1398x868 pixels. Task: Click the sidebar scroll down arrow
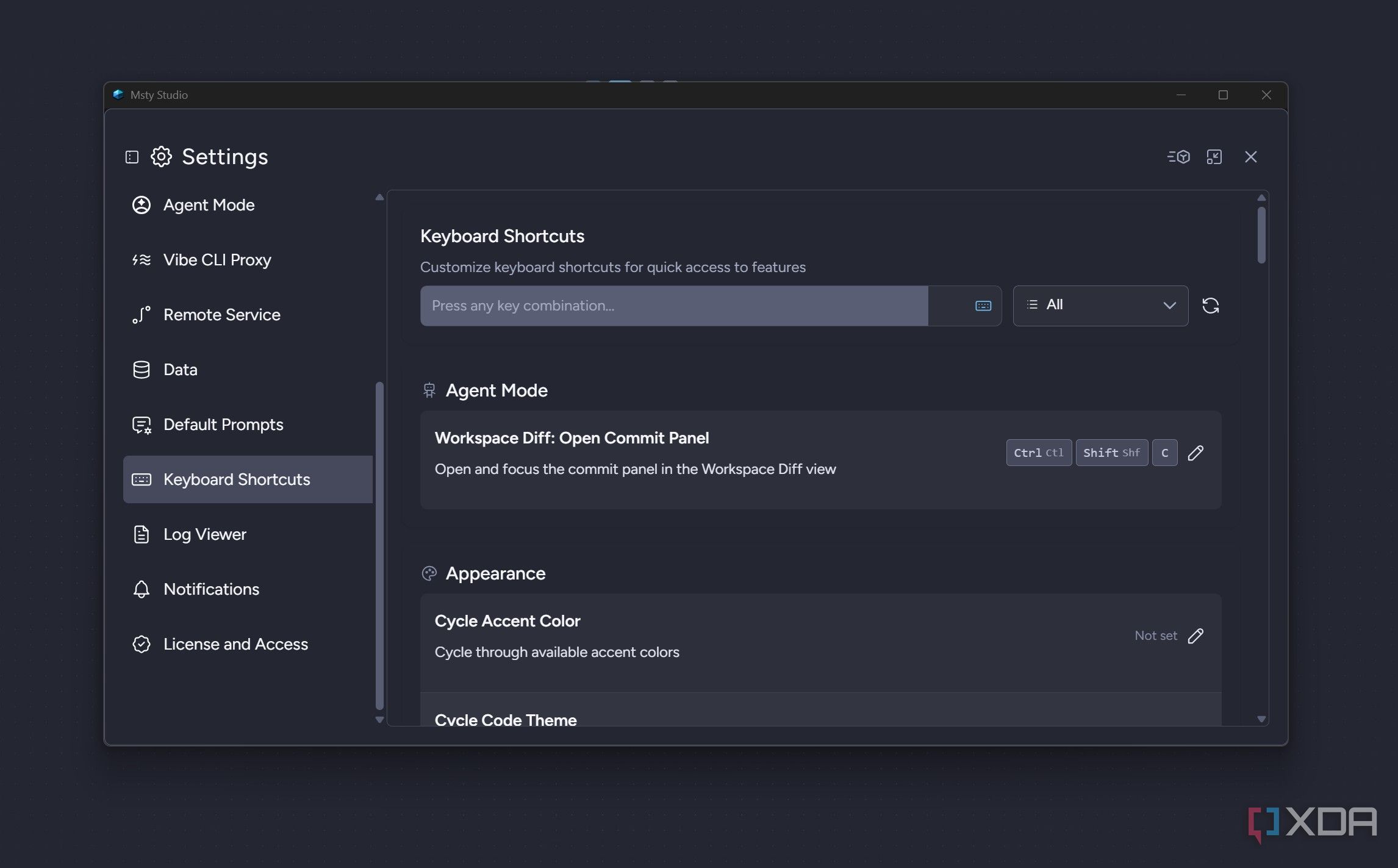tap(379, 720)
